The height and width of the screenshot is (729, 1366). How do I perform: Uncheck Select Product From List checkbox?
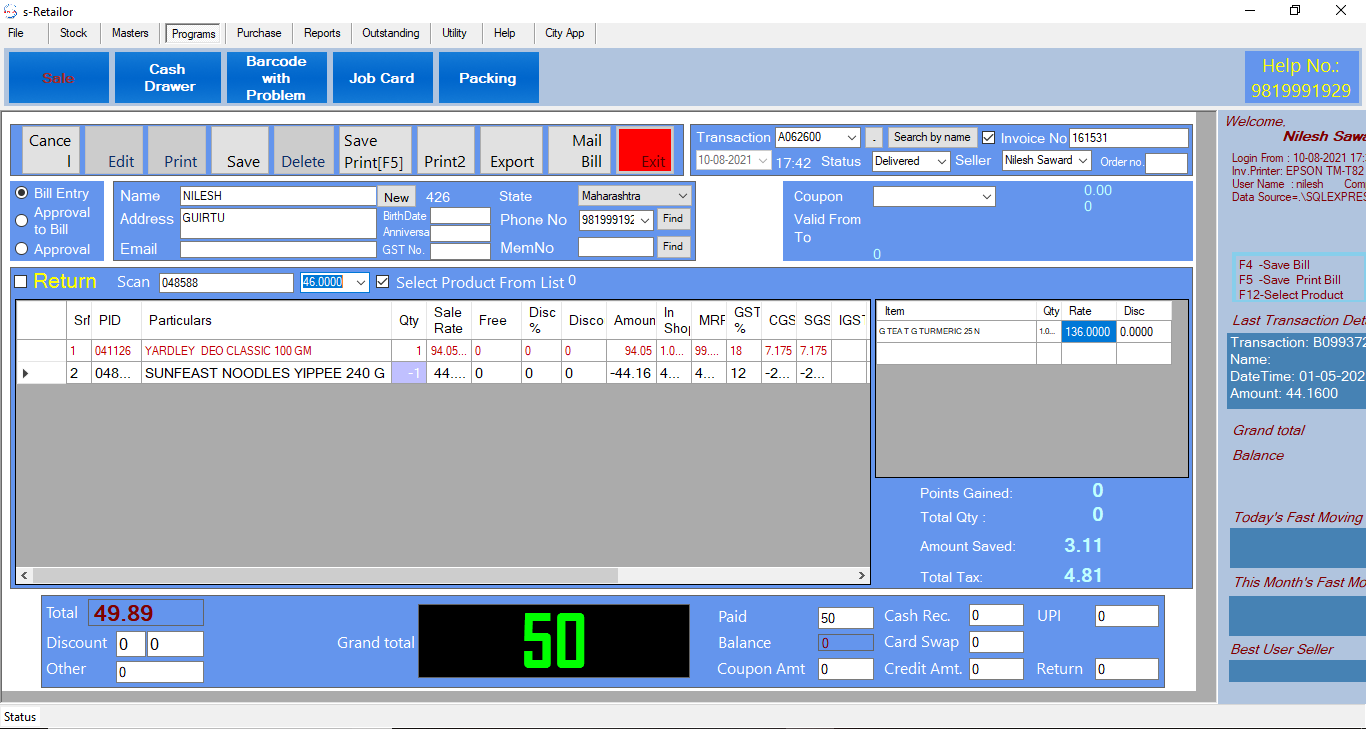click(x=383, y=282)
